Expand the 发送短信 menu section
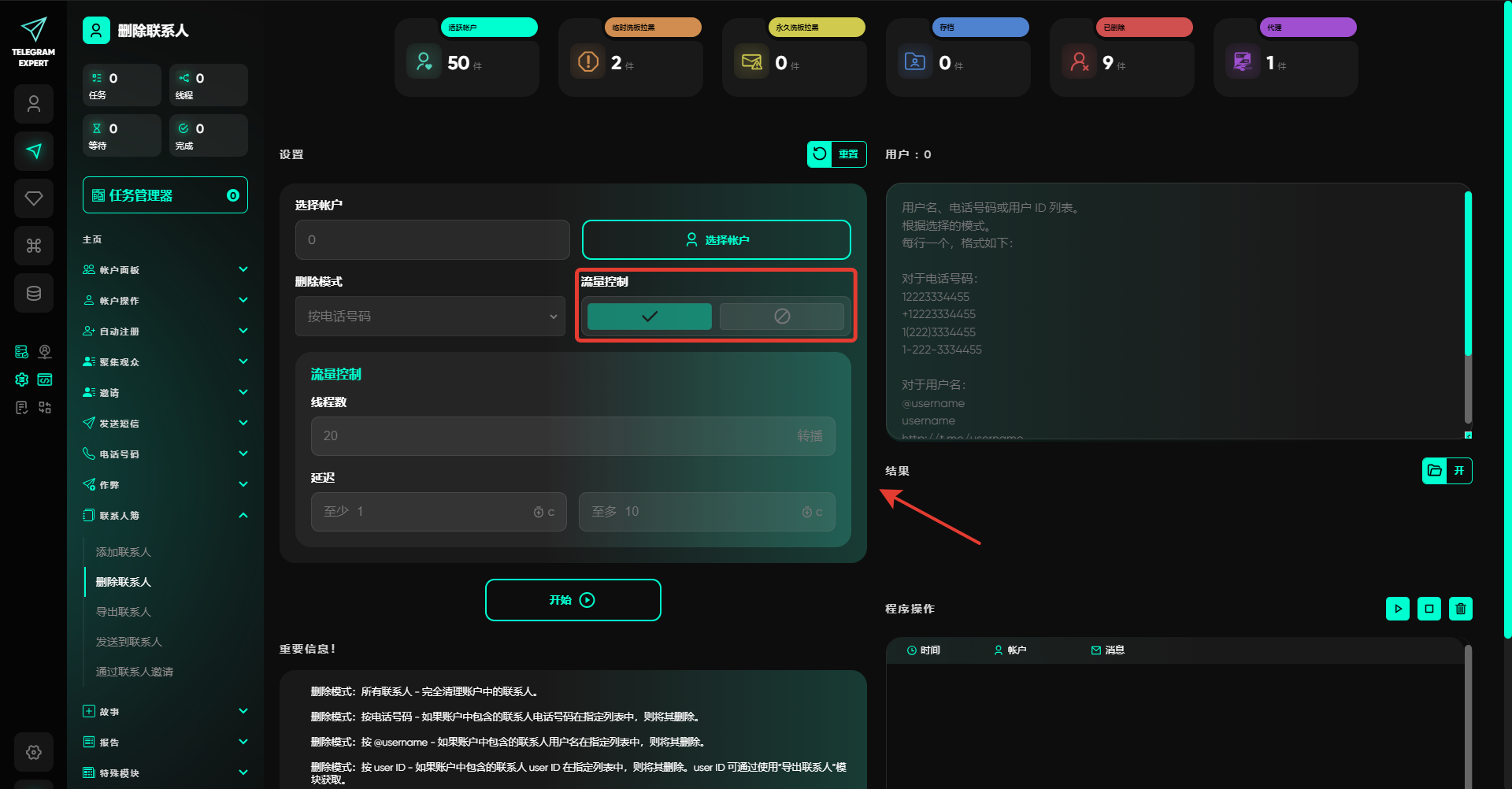Screen dimensions: 1512x789 pyautogui.click(x=165, y=424)
